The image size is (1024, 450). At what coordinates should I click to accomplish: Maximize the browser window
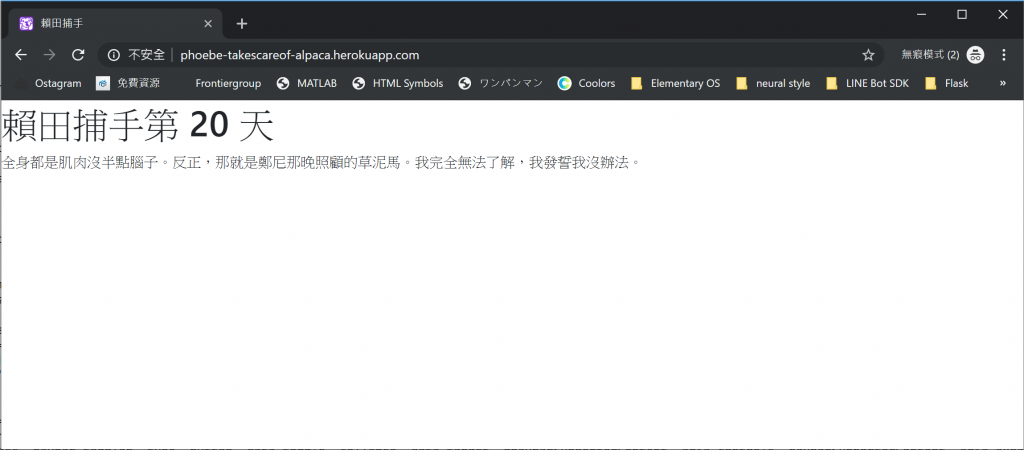(962, 14)
